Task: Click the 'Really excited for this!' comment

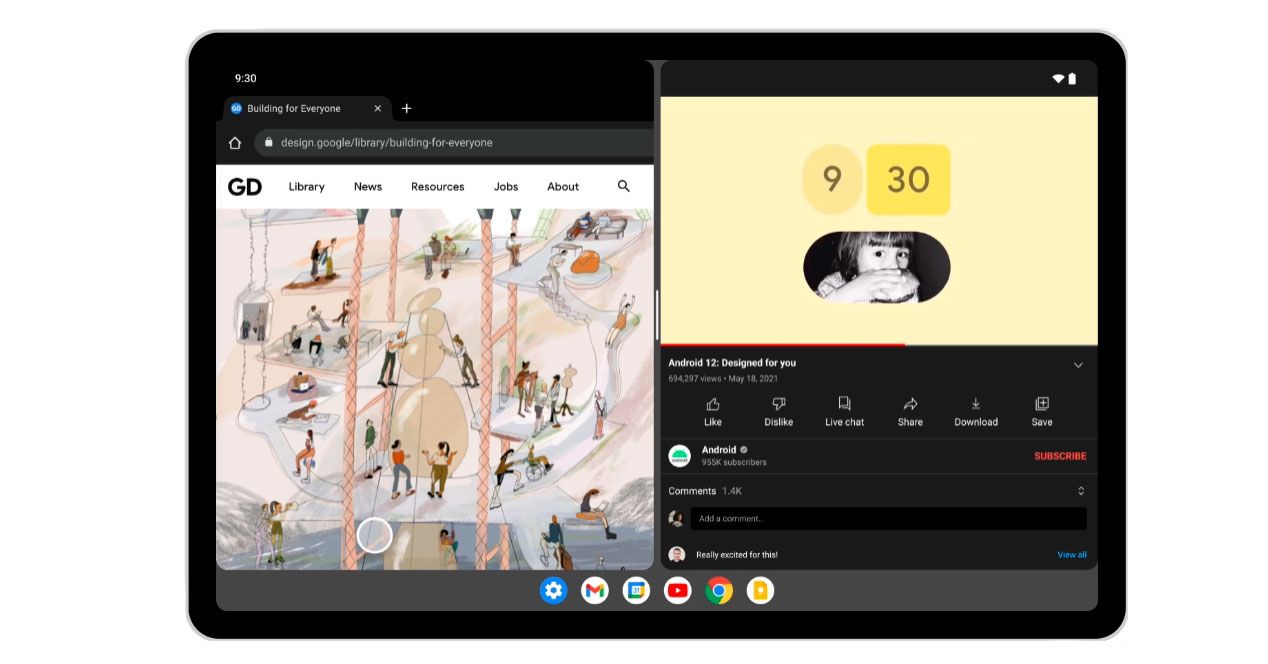Action: click(x=737, y=555)
